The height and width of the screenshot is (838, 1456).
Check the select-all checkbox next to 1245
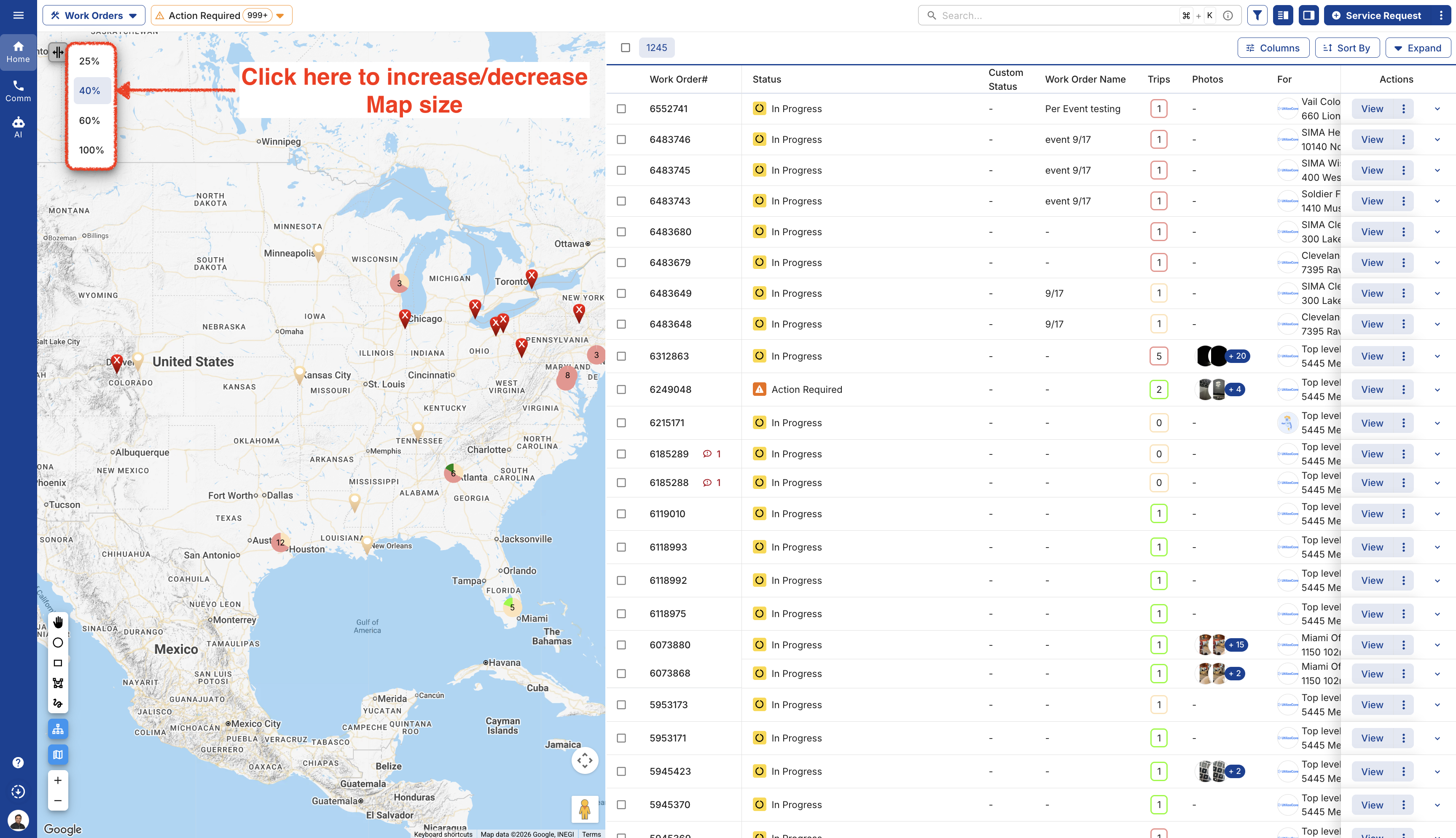626,48
